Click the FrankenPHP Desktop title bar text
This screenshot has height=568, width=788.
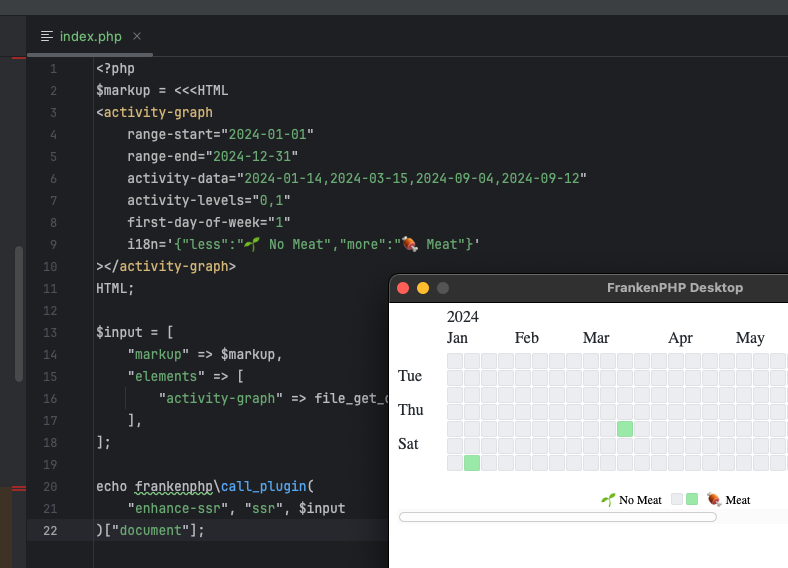pyautogui.click(x=675, y=288)
